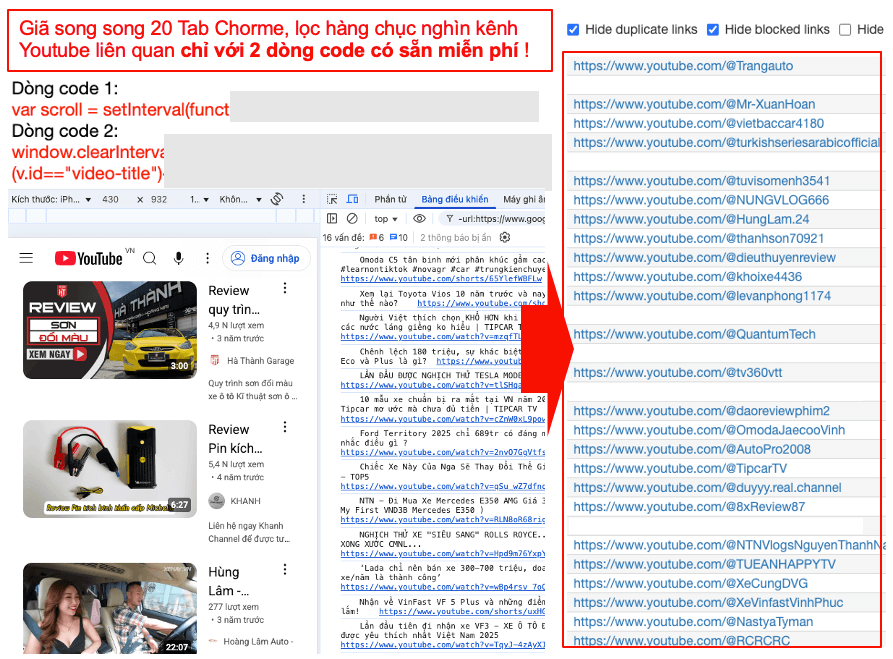The height and width of the screenshot is (659, 893).
Task: Open the @NUNGVLOG666 channel link
Action: click(701, 200)
